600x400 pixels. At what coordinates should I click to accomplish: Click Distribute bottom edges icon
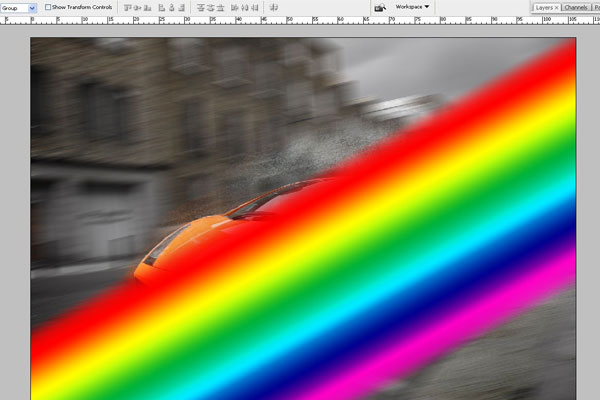[220, 8]
